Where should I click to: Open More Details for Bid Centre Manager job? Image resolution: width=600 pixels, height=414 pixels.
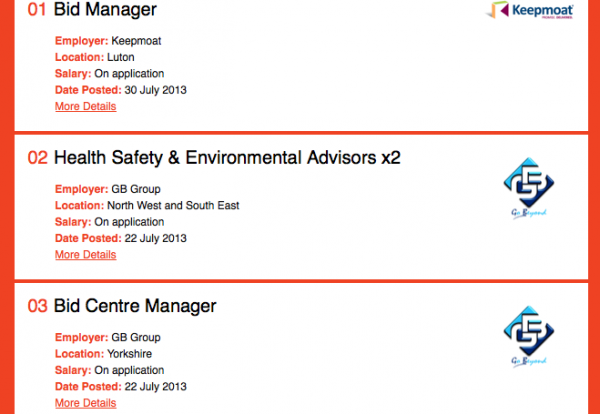[85, 403]
